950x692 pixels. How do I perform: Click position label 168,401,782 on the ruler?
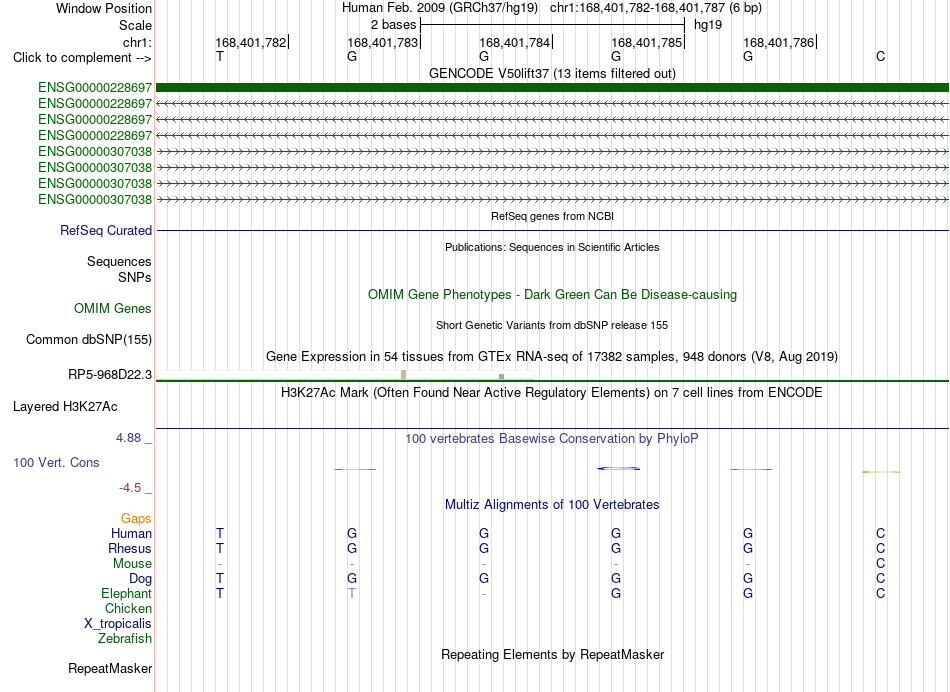coord(251,42)
